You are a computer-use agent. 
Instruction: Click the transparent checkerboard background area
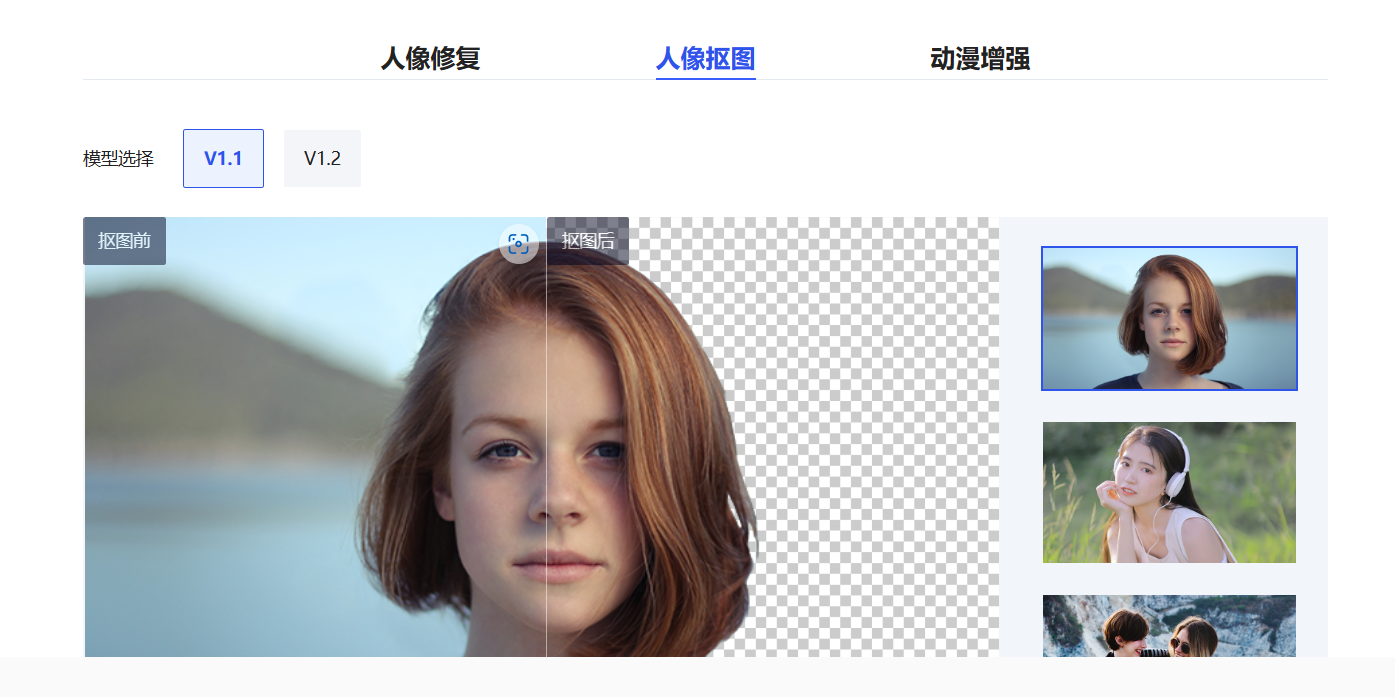click(x=870, y=450)
